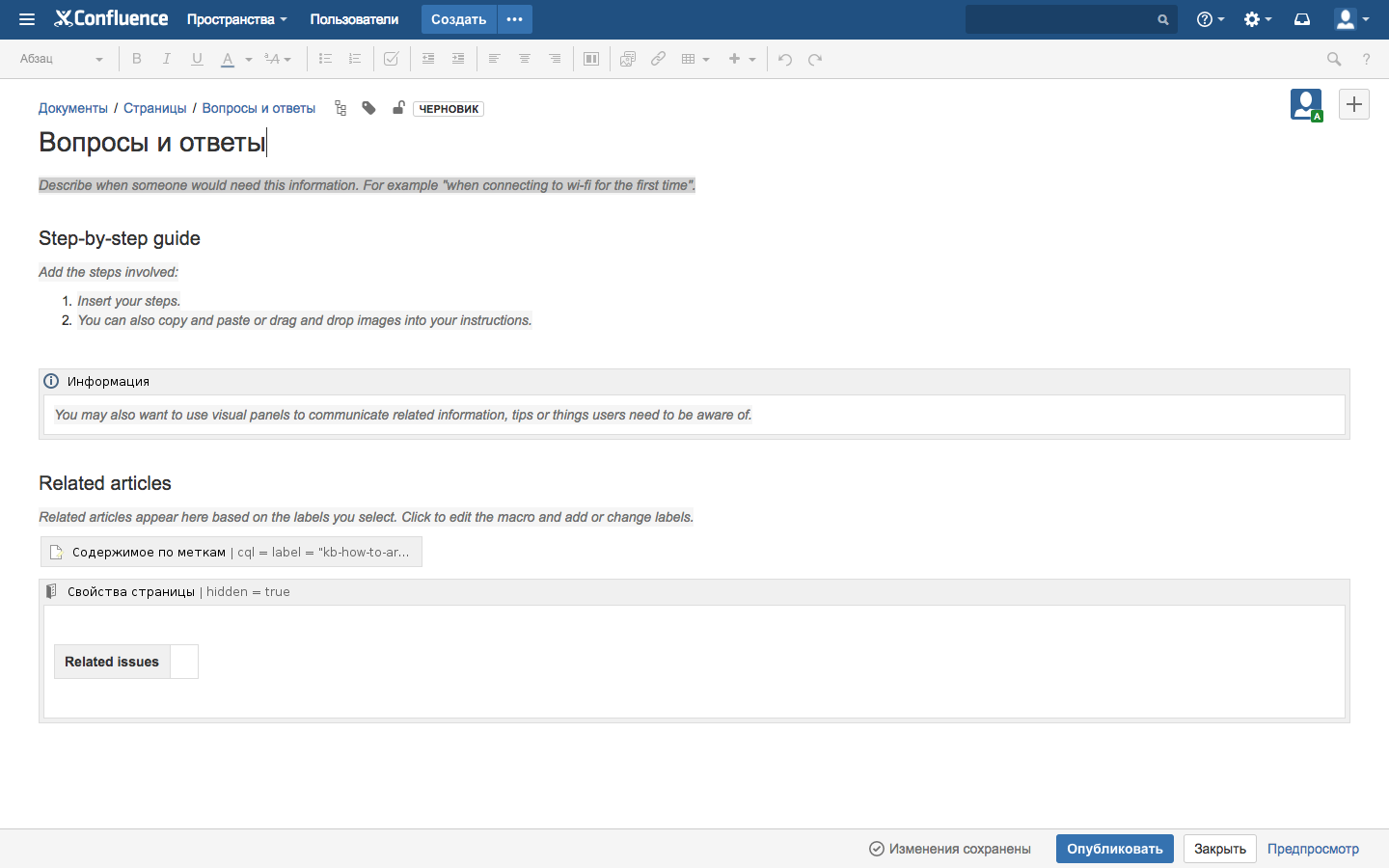The image size is (1389, 868).
Task: Change page location tree icon
Action: 340,108
